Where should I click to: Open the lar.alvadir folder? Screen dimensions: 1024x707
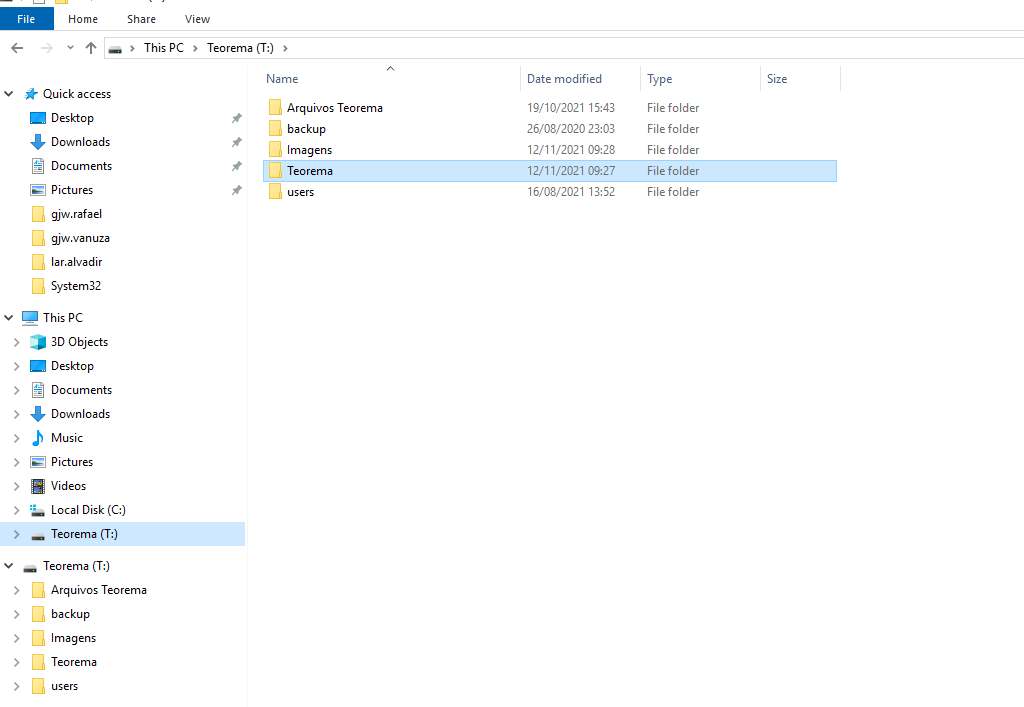tap(76, 262)
